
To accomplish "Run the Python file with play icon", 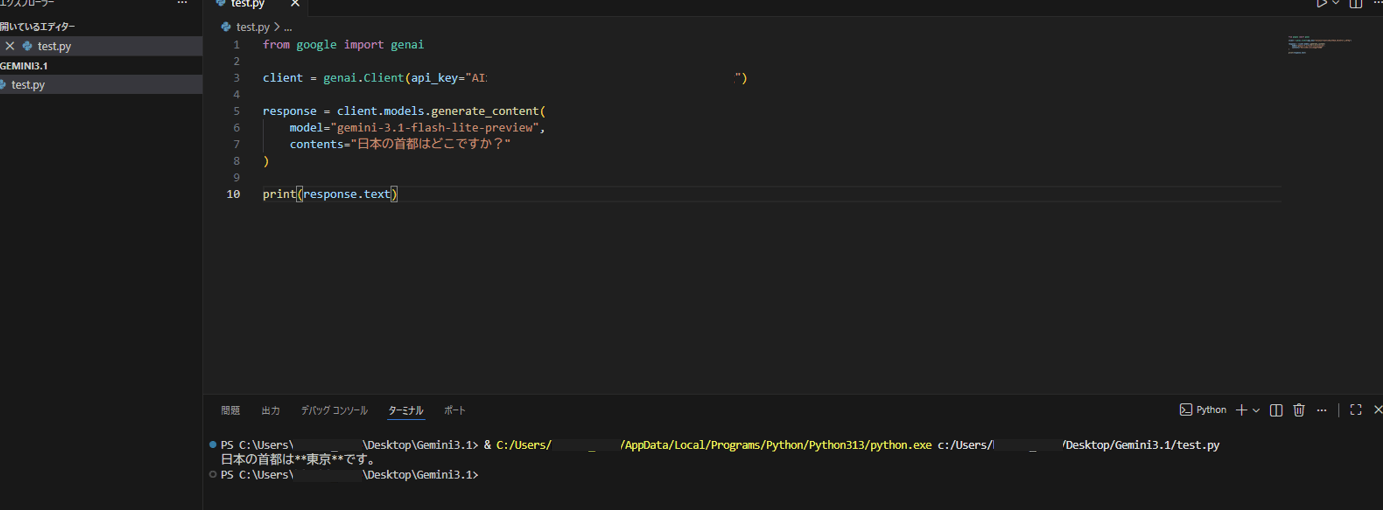I will tap(1321, 4).
